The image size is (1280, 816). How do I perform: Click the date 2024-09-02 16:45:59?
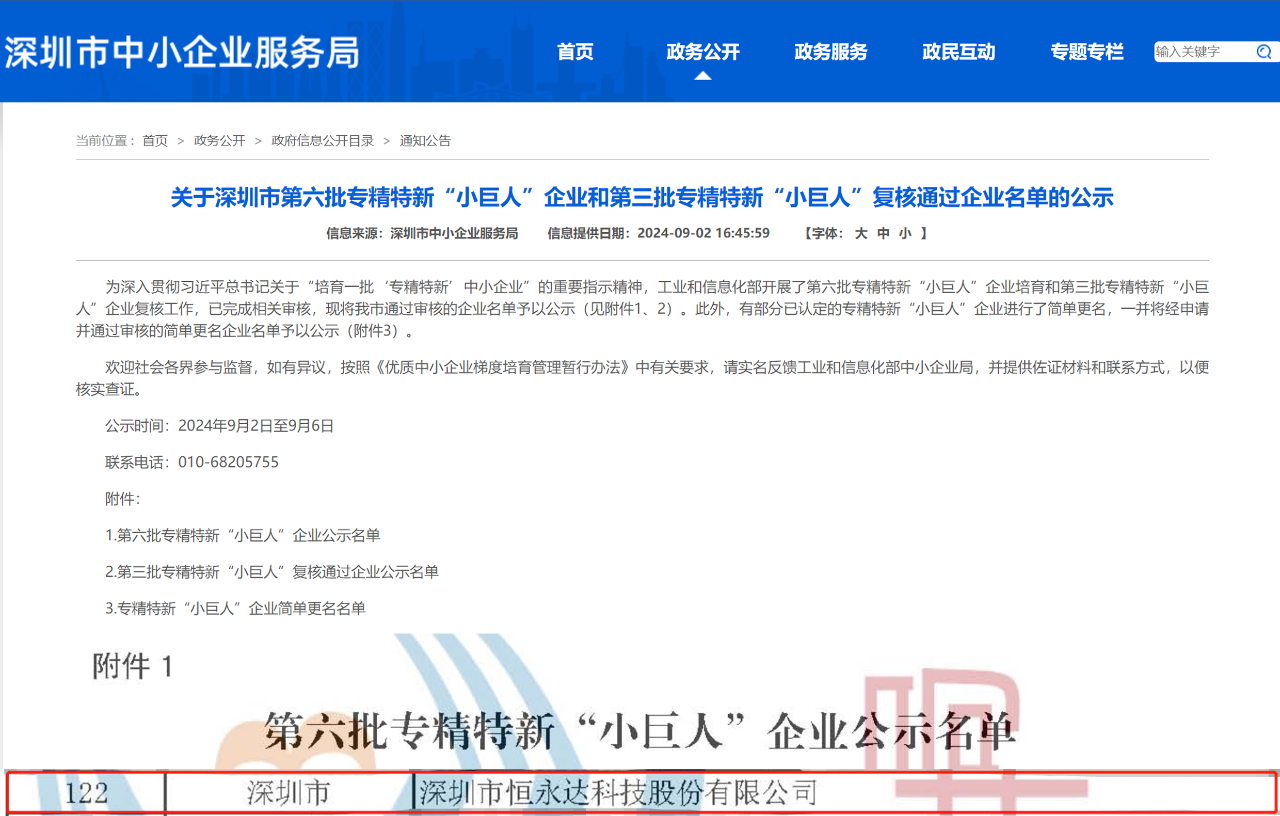(x=703, y=233)
